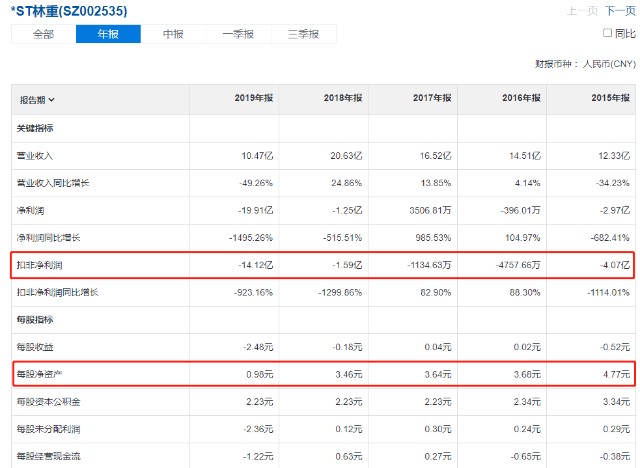Click the 每股净资产 row label
Viewport: 640px width, 468px height.
tap(38, 374)
